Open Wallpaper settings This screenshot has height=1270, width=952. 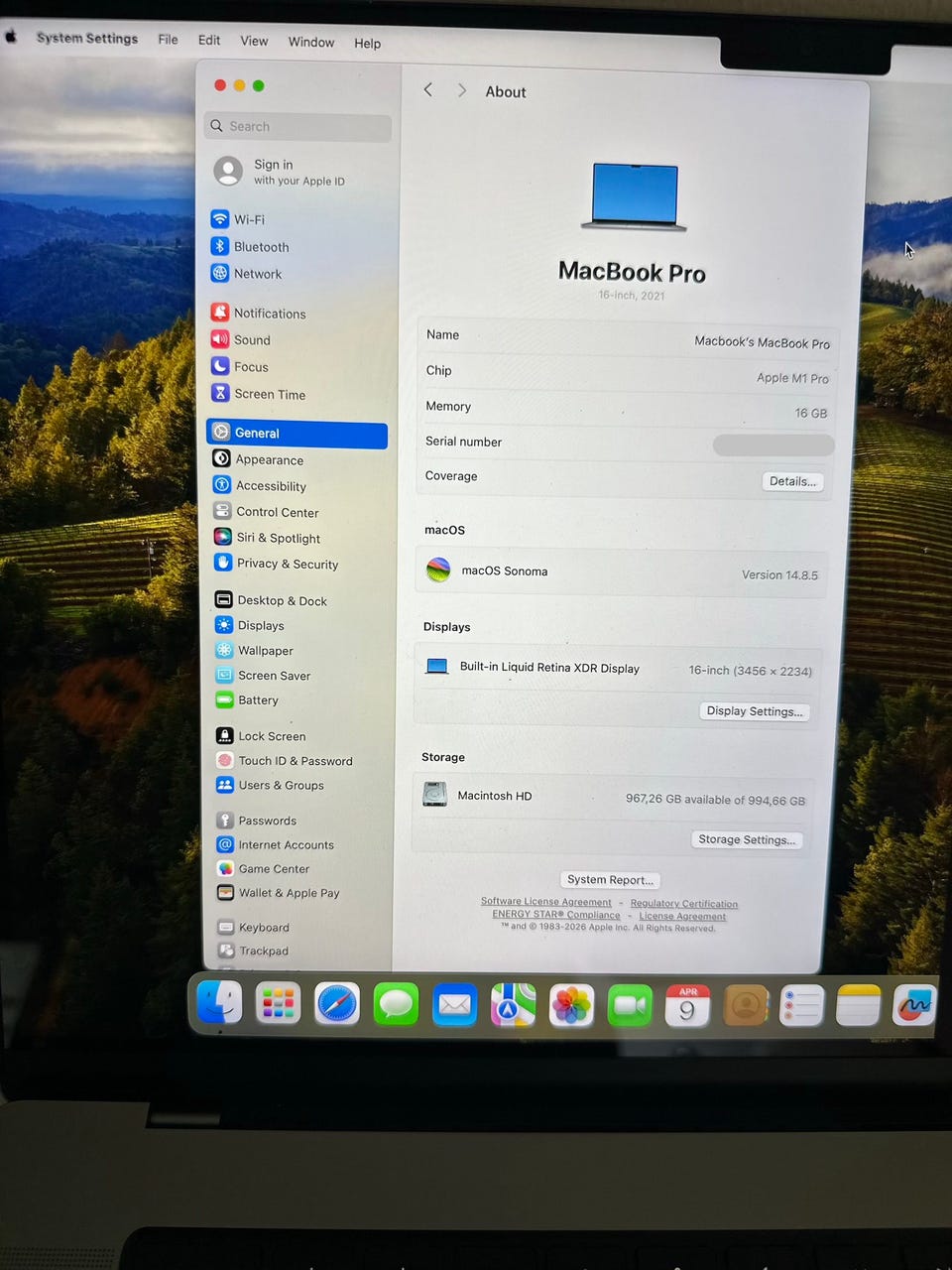click(254, 651)
